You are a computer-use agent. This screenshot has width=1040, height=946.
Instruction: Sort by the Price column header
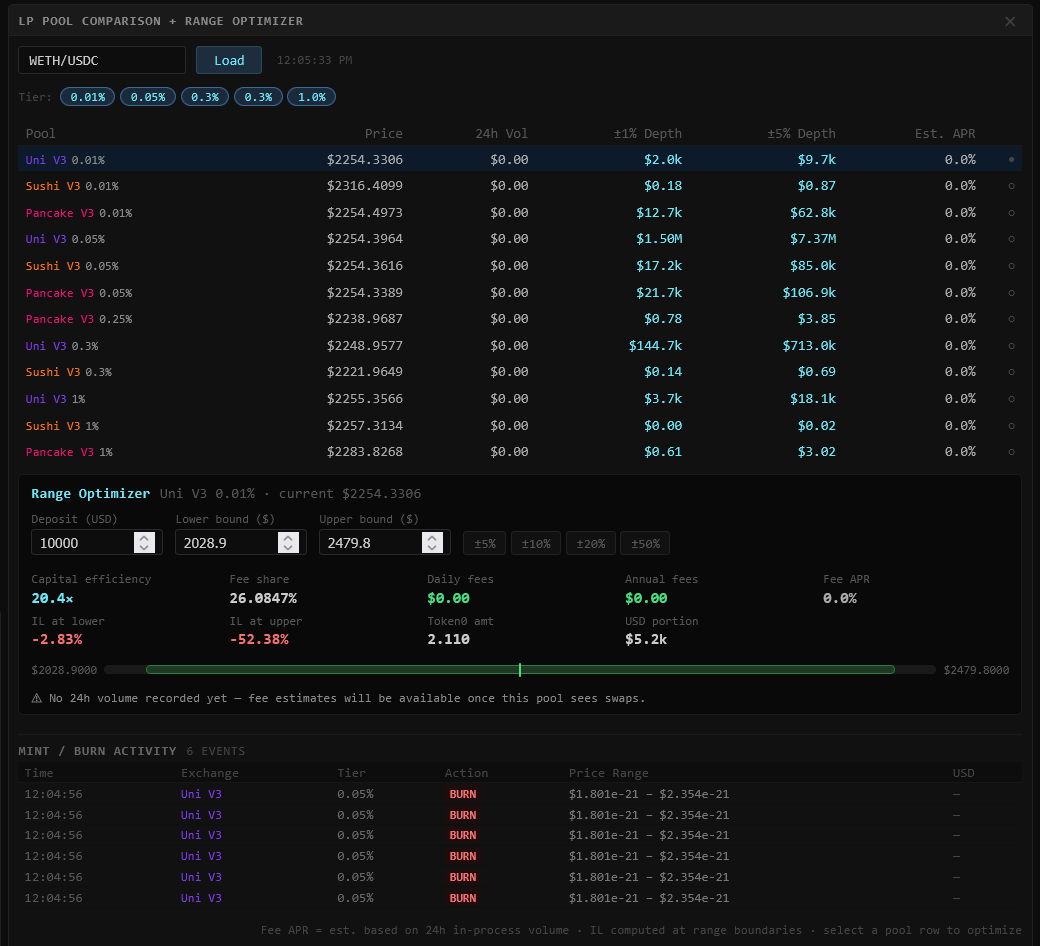click(383, 133)
